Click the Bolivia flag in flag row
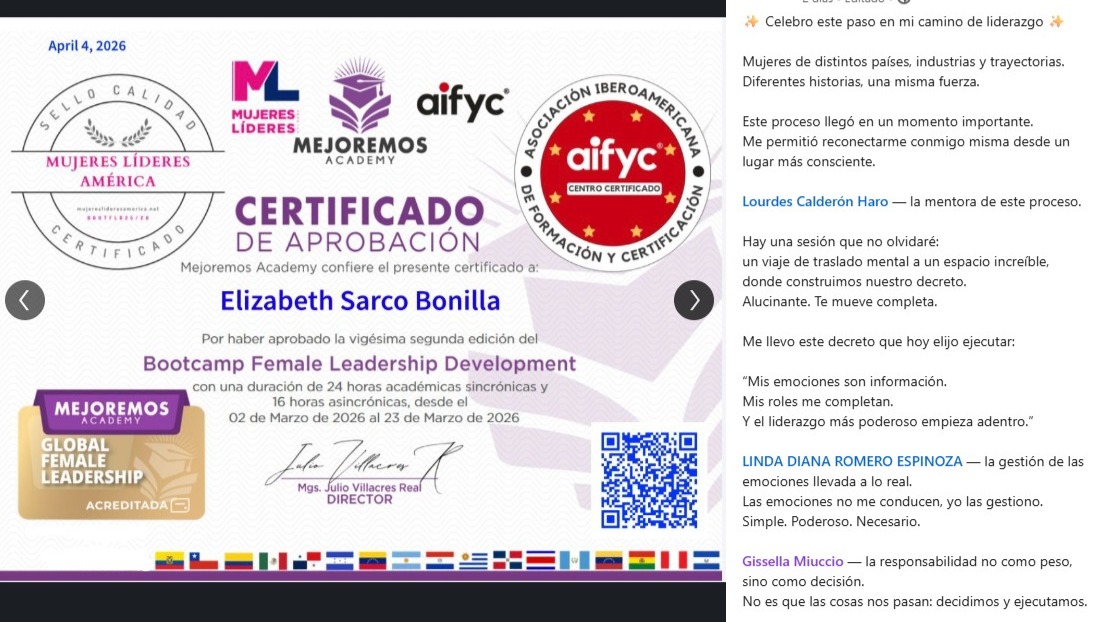This screenshot has height=622, width=1106. (642, 561)
